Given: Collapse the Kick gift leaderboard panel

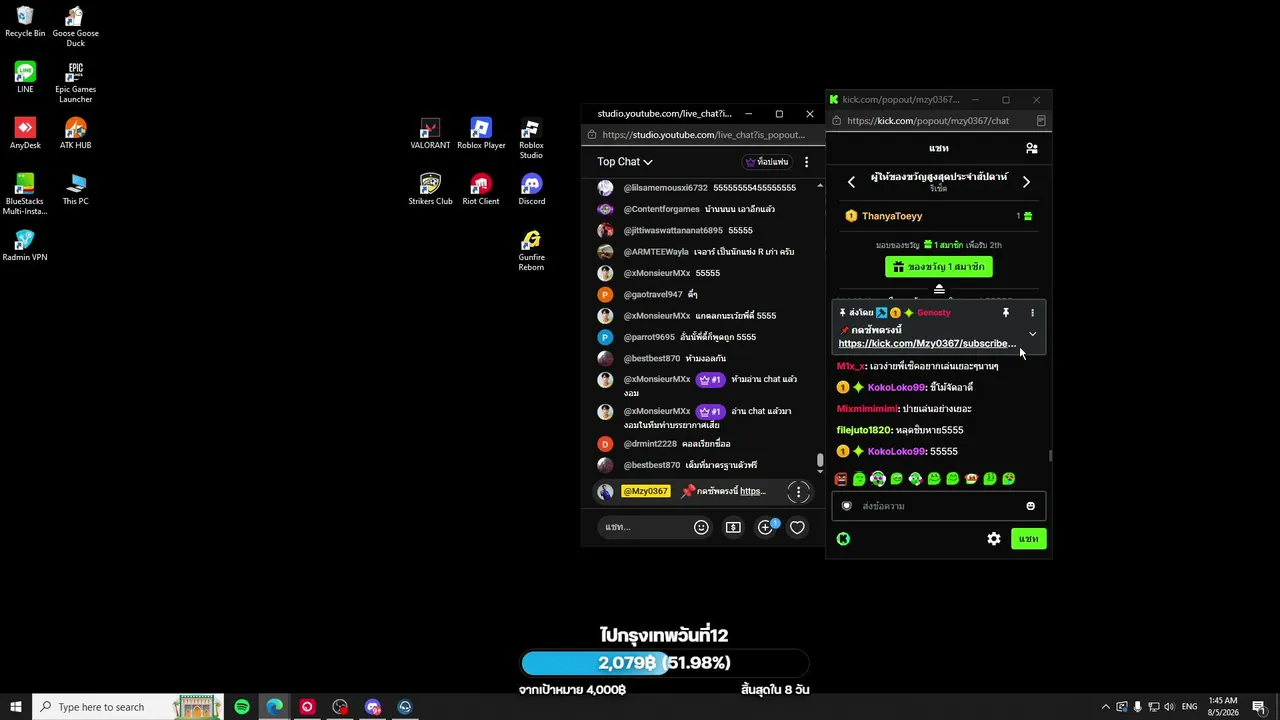Looking at the screenshot, I should point(939,289).
